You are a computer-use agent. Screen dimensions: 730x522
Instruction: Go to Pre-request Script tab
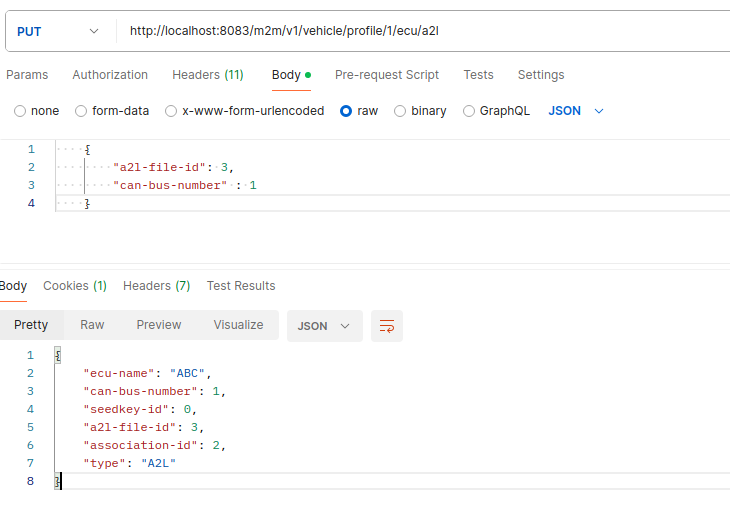(x=386, y=75)
